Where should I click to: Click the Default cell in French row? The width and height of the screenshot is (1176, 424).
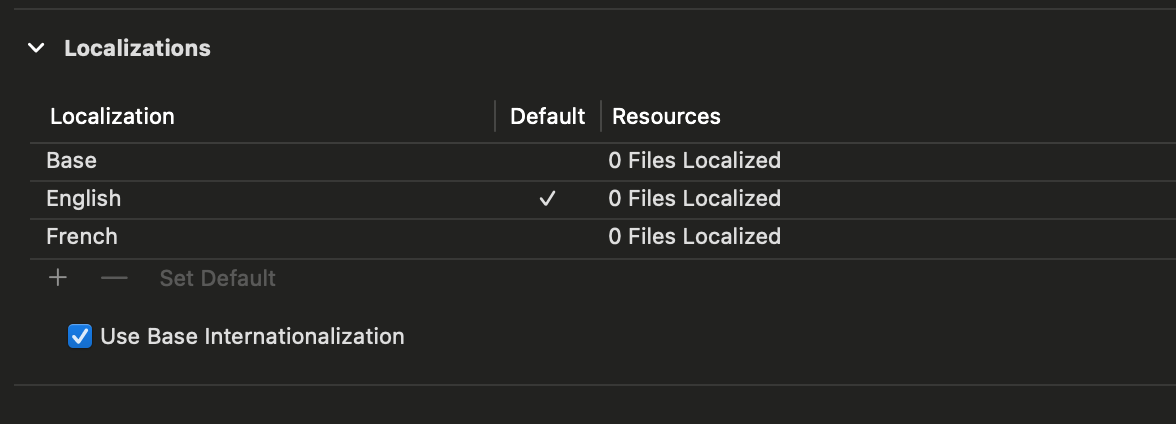point(548,237)
